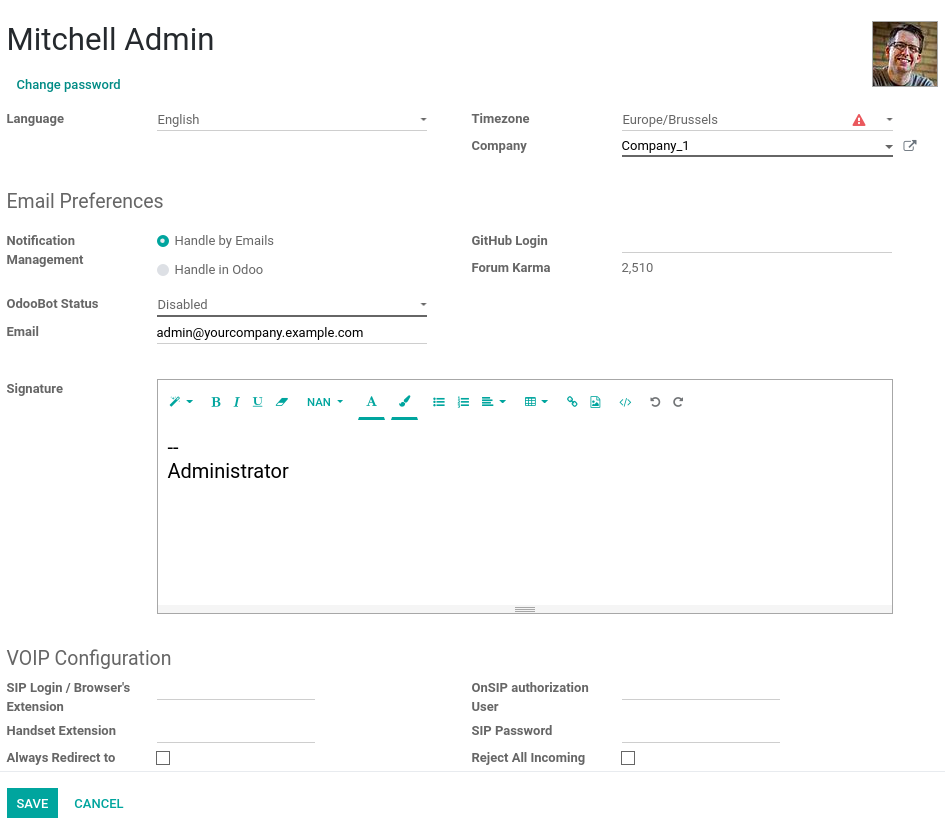
Task: Click the remove formatting eraser icon
Action: (x=281, y=401)
